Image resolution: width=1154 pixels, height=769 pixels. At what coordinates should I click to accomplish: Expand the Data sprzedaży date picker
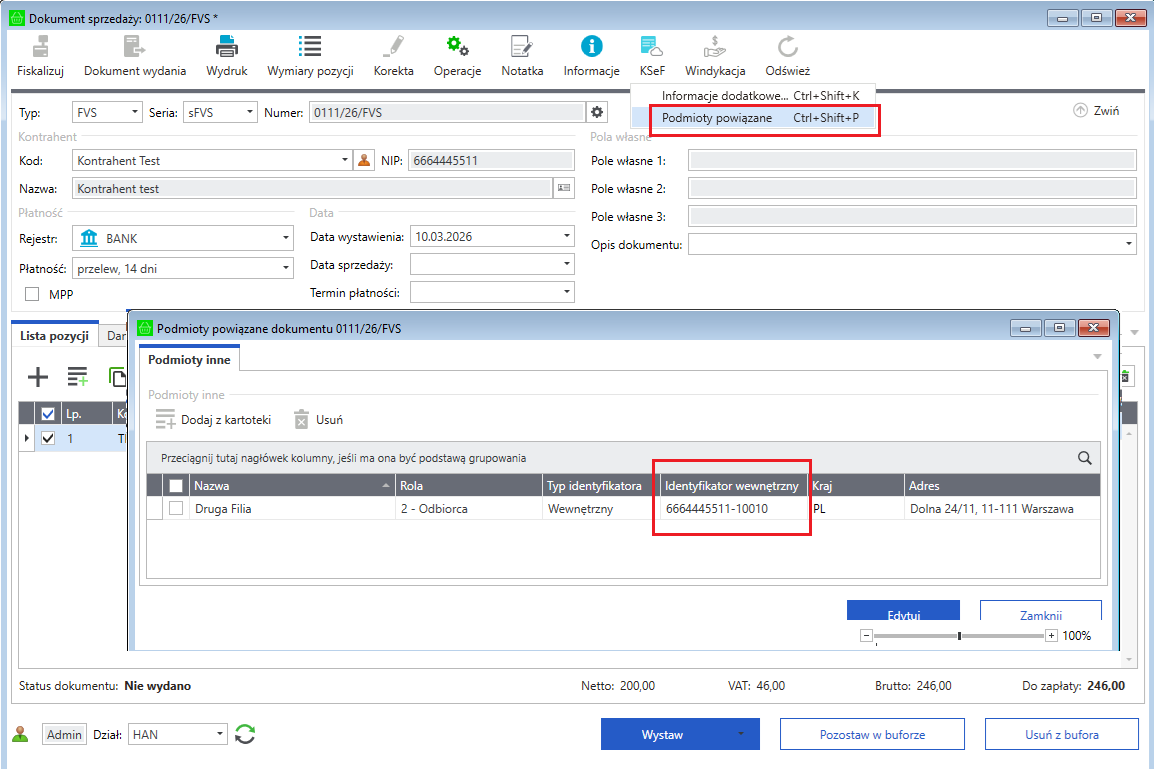click(567, 265)
